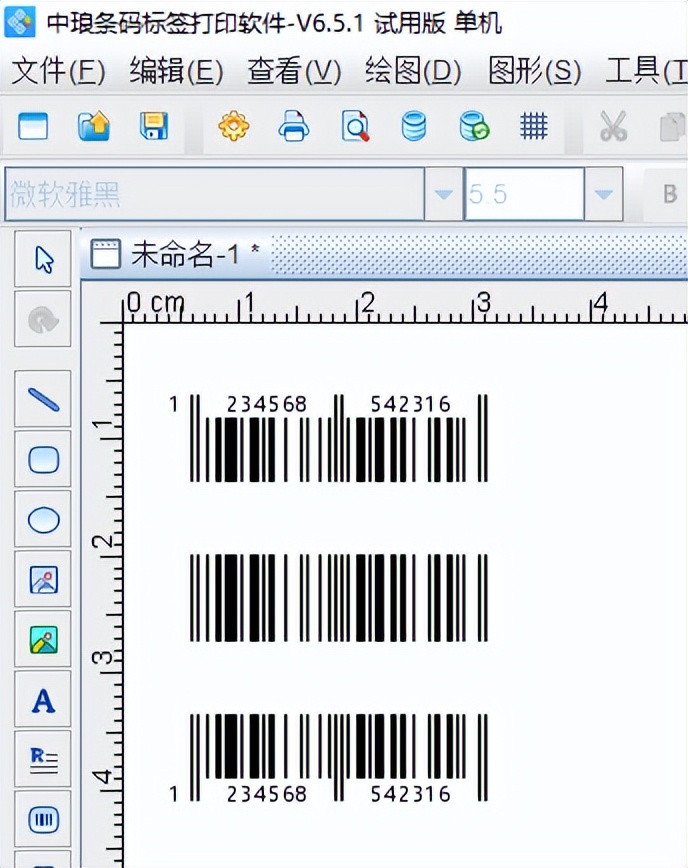This screenshot has width=688, height=868.
Task: Toggle bold B formatting button
Action: click(670, 194)
